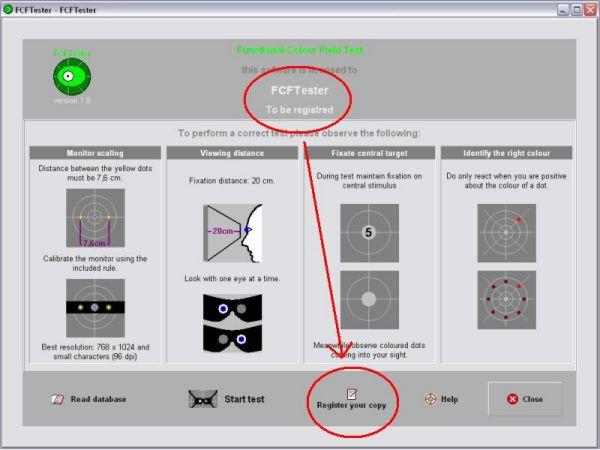Click the Start test button

point(227,399)
